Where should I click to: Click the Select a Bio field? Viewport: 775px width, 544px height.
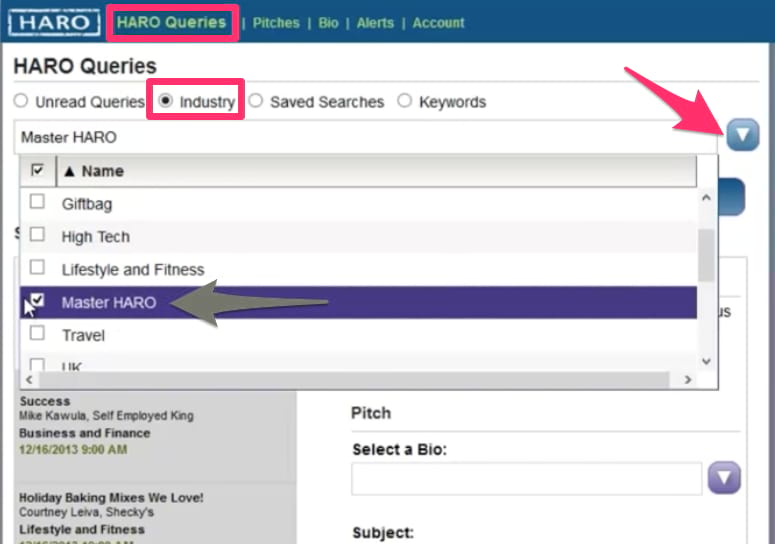point(526,478)
